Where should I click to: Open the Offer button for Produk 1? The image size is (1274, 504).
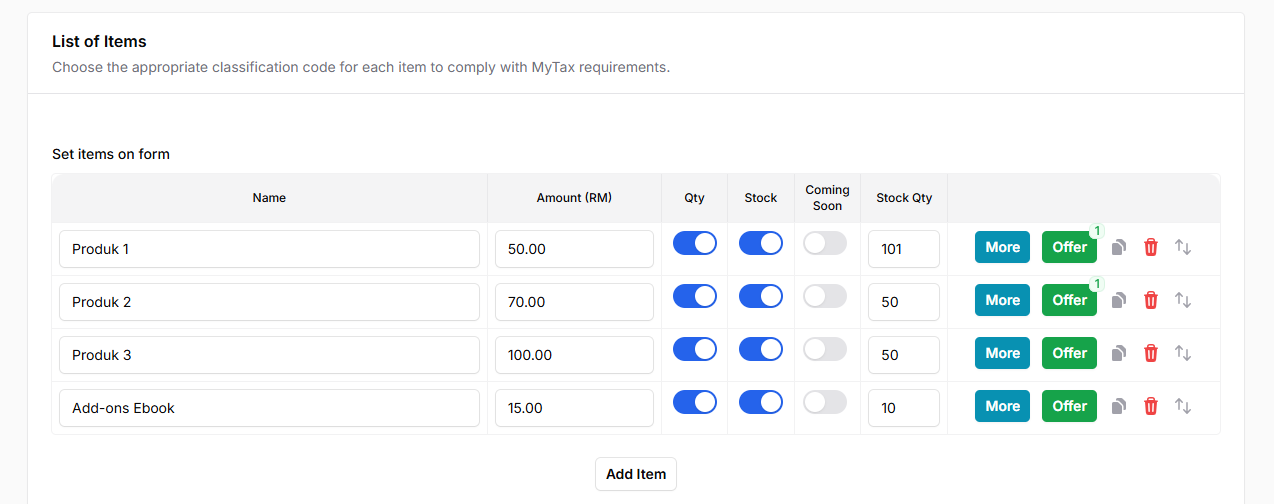pos(1068,247)
